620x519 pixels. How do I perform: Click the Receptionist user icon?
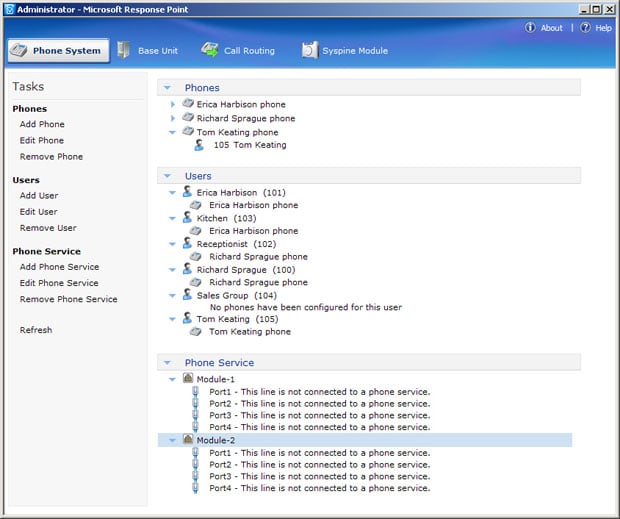click(x=187, y=243)
